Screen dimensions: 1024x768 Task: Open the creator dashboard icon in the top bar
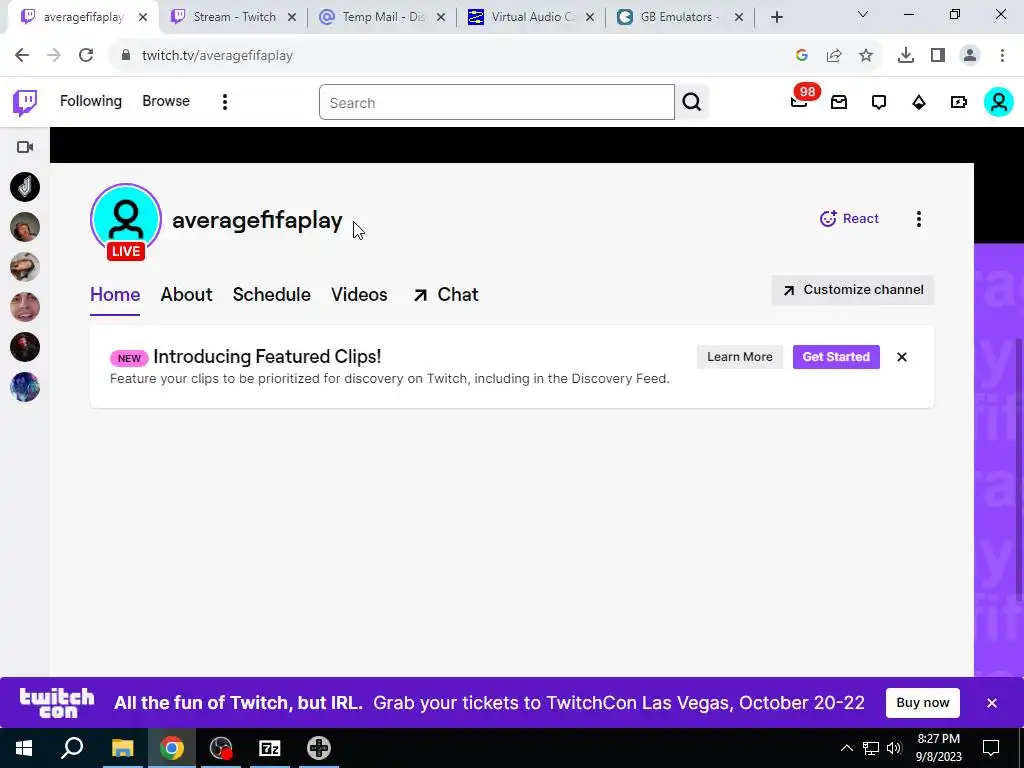[x=958, y=102]
